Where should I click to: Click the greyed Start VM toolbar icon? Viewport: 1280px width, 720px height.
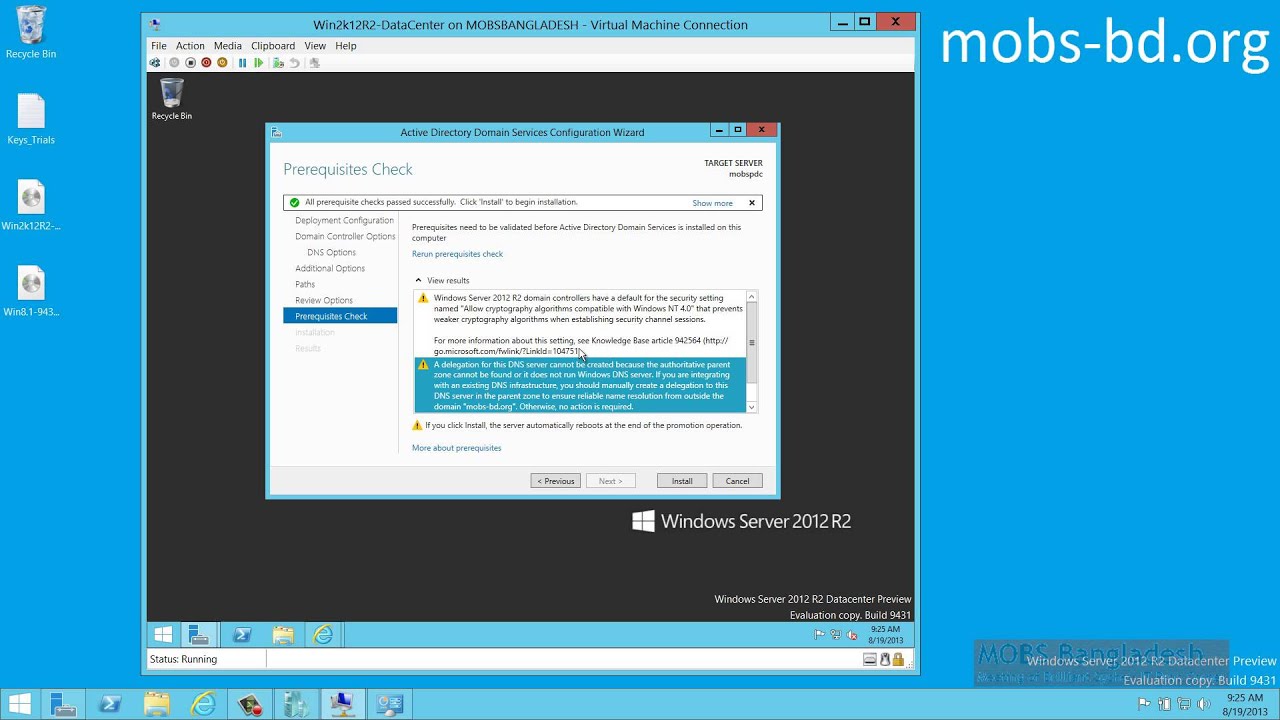tap(174, 63)
